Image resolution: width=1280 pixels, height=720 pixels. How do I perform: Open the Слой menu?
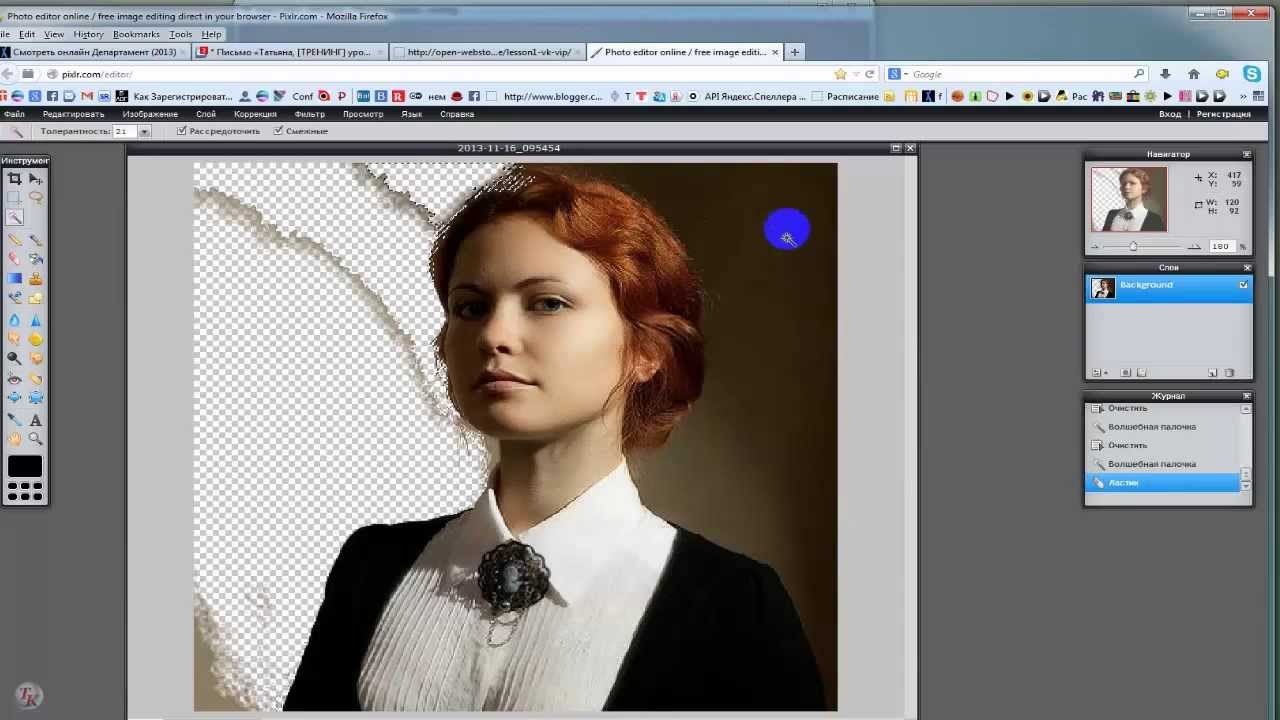tap(206, 114)
